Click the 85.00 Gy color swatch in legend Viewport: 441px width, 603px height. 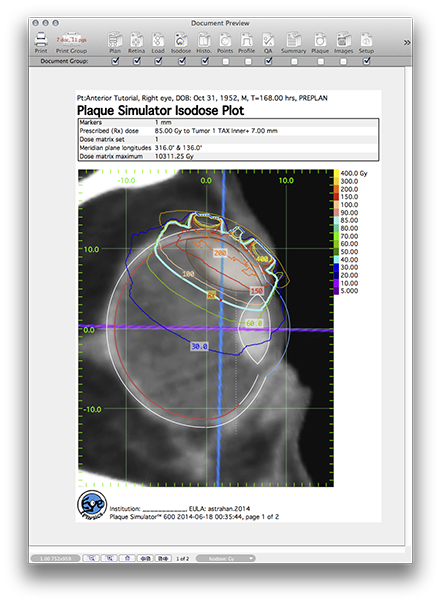[x=336, y=220]
